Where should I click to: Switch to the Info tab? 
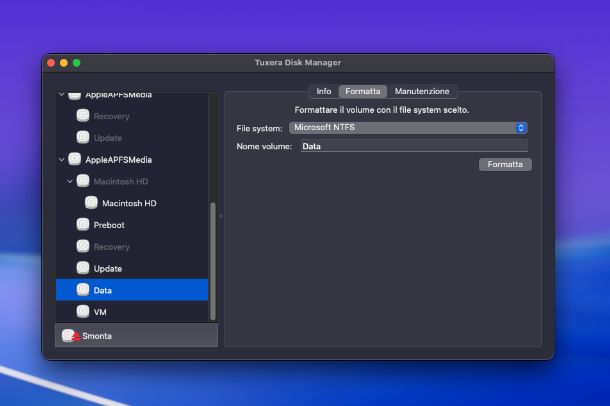[x=323, y=91]
